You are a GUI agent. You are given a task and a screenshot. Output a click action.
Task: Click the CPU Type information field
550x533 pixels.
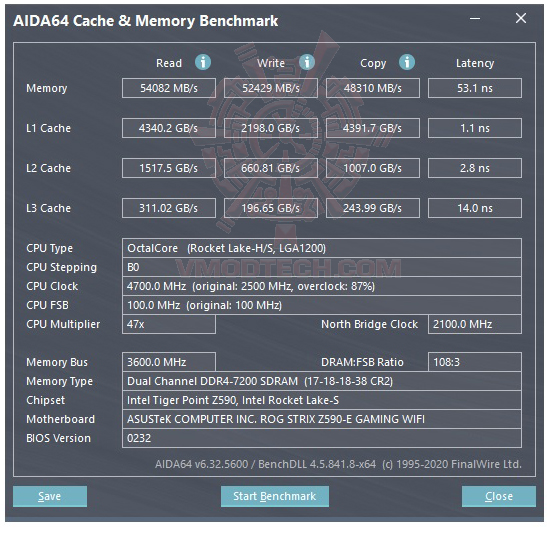[x=322, y=248]
